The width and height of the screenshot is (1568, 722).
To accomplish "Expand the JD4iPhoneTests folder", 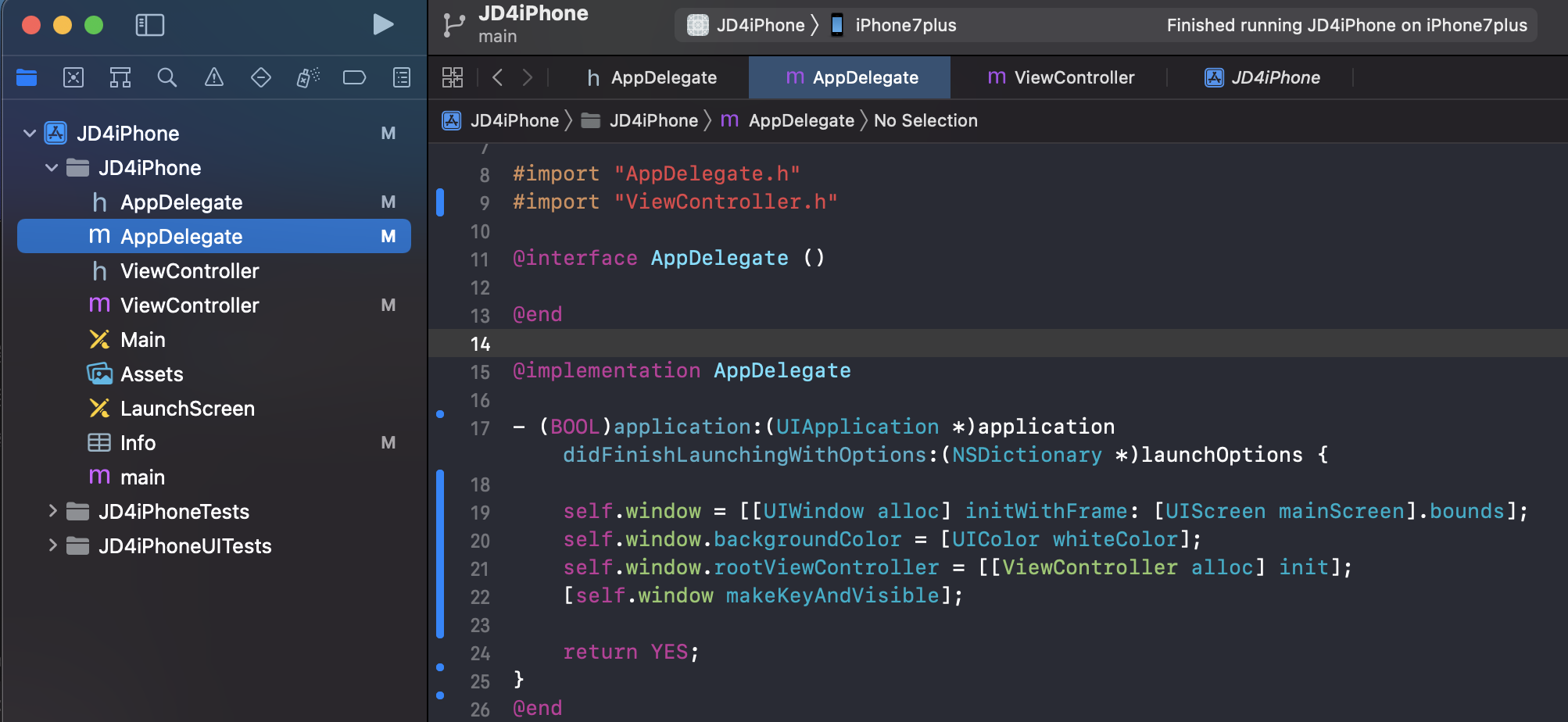I will point(52,511).
